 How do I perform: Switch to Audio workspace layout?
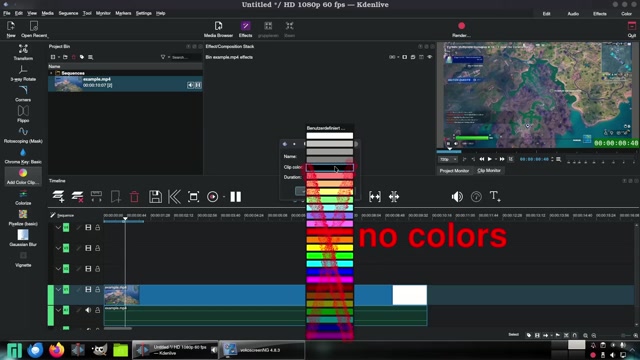click(x=573, y=13)
